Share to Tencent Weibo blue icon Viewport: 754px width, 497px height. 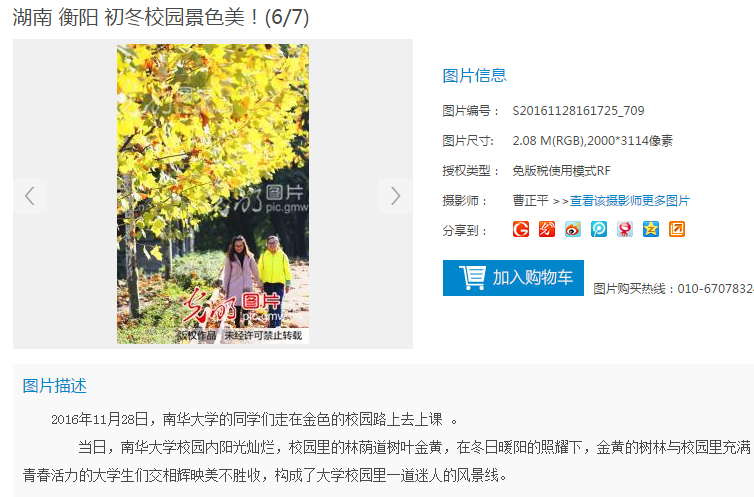(x=599, y=229)
